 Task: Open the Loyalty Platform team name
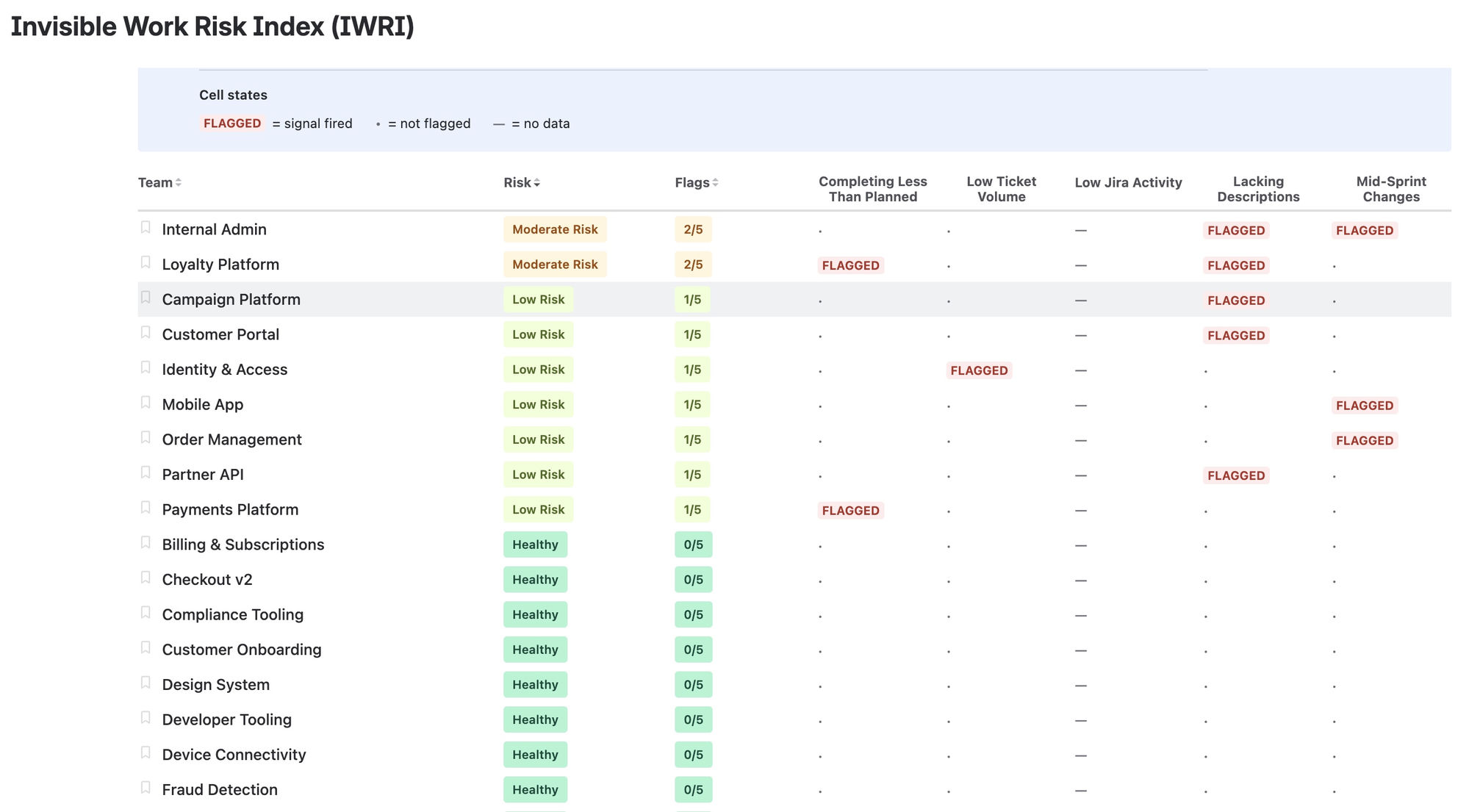click(220, 265)
